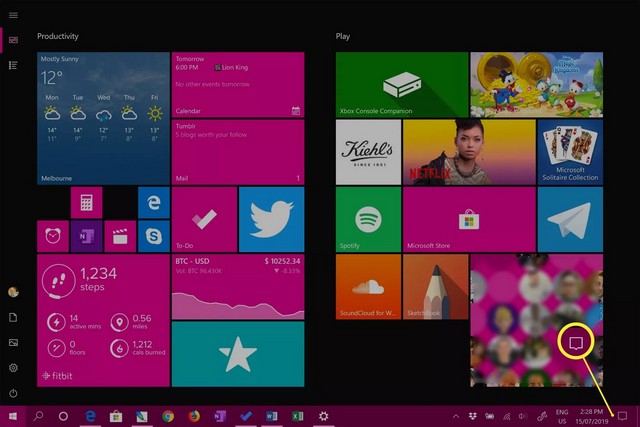Expand the Start hamburger menu
Screen dimensions: 640x427
[13, 15]
